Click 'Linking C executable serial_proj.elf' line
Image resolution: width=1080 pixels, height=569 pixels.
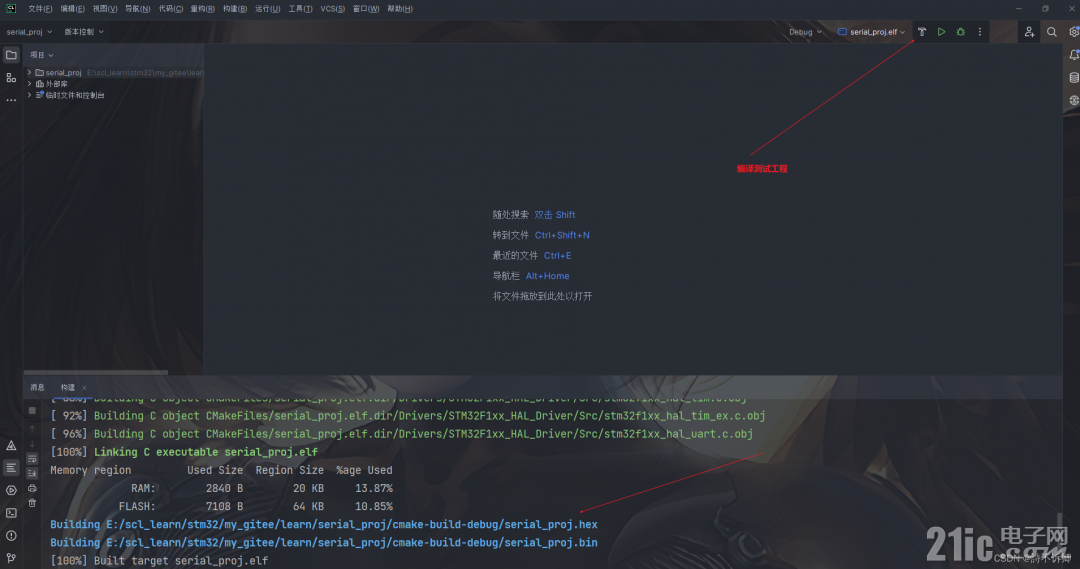(206, 452)
